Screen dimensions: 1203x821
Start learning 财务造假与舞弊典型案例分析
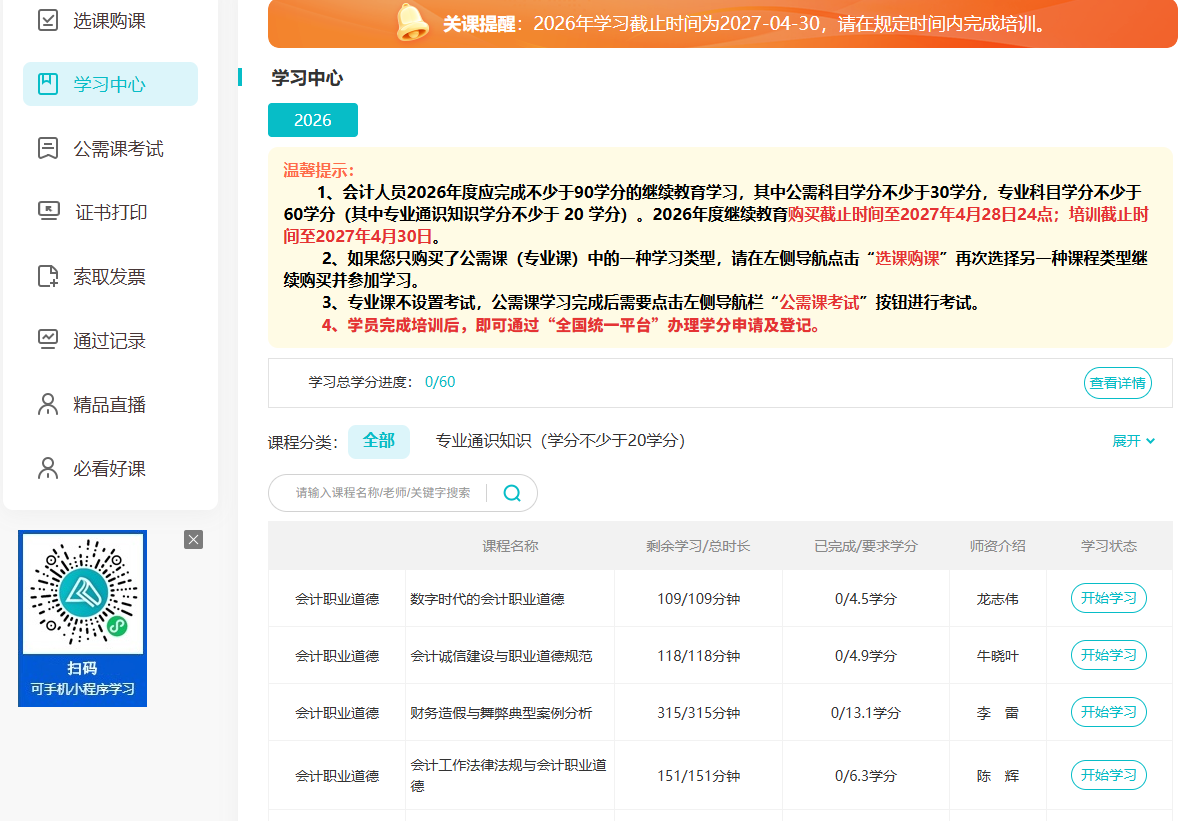coord(1109,713)
